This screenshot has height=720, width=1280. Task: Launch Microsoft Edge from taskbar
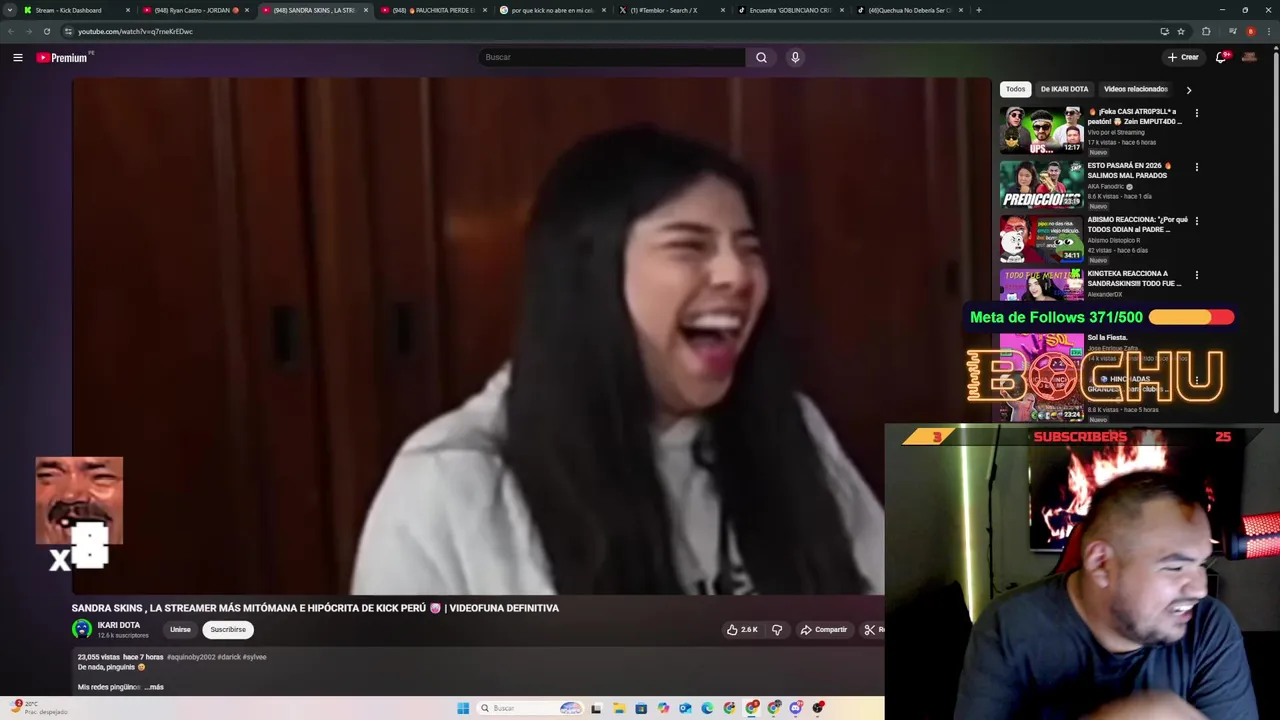(707, 708)
